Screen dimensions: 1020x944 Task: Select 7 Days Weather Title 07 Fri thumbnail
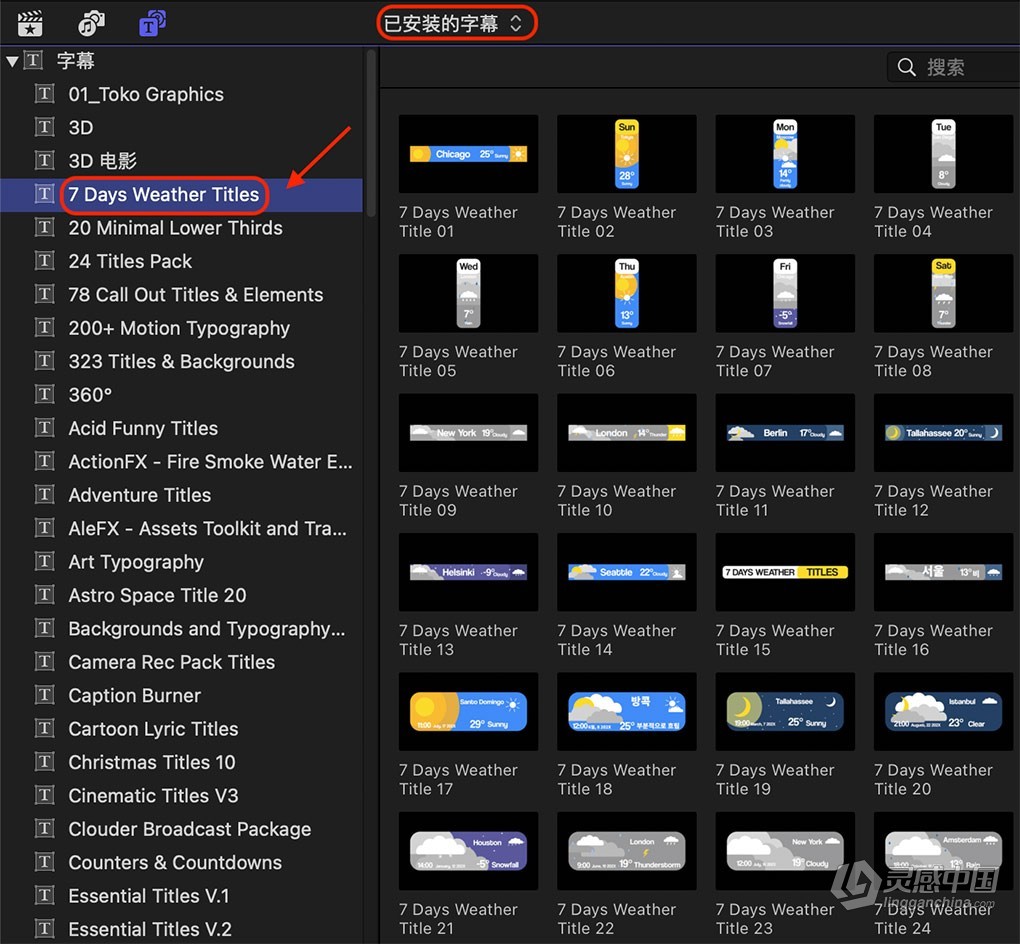785,293
